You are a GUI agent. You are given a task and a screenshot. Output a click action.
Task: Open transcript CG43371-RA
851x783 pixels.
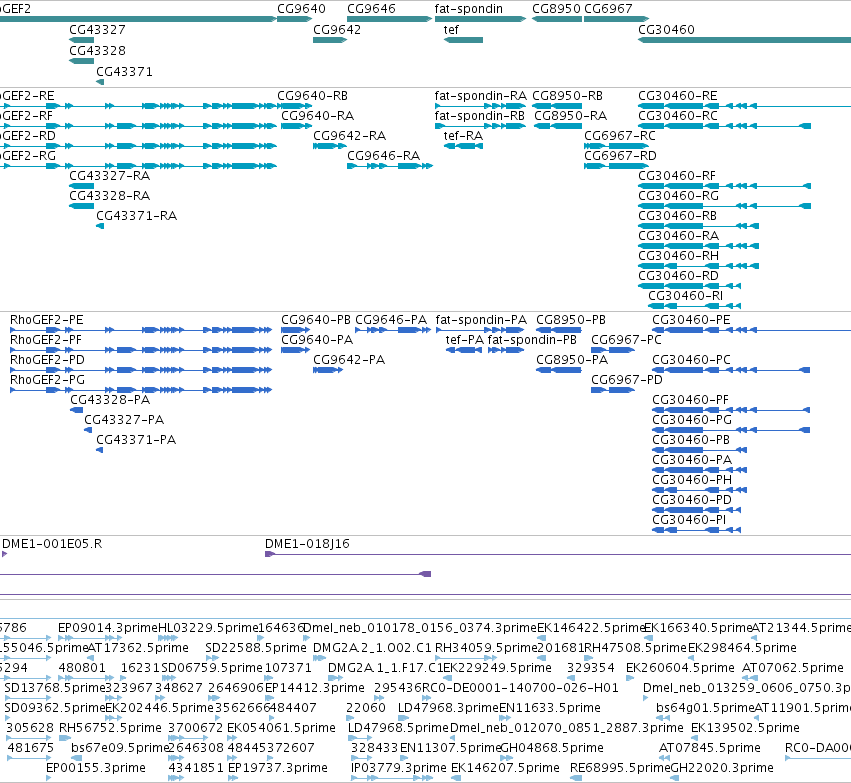[x=137, y=216]
